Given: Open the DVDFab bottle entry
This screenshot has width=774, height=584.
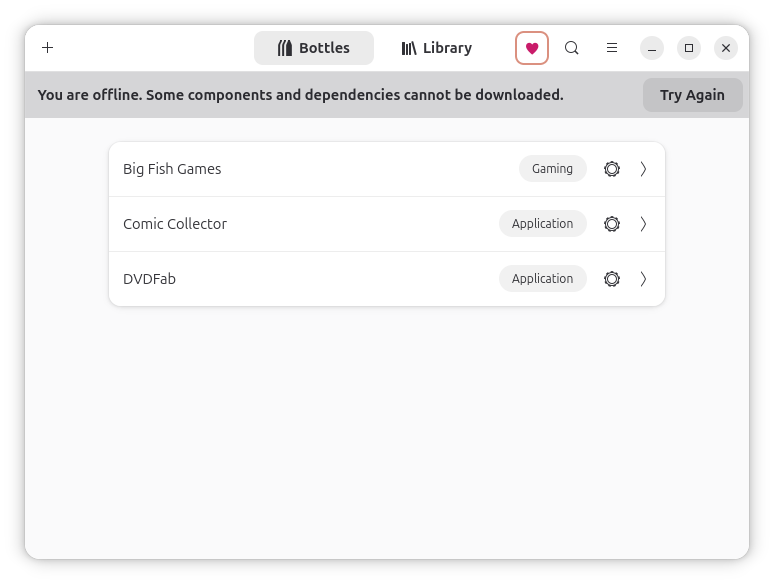Looking at the screenshot, I should (x=387, y=279).
